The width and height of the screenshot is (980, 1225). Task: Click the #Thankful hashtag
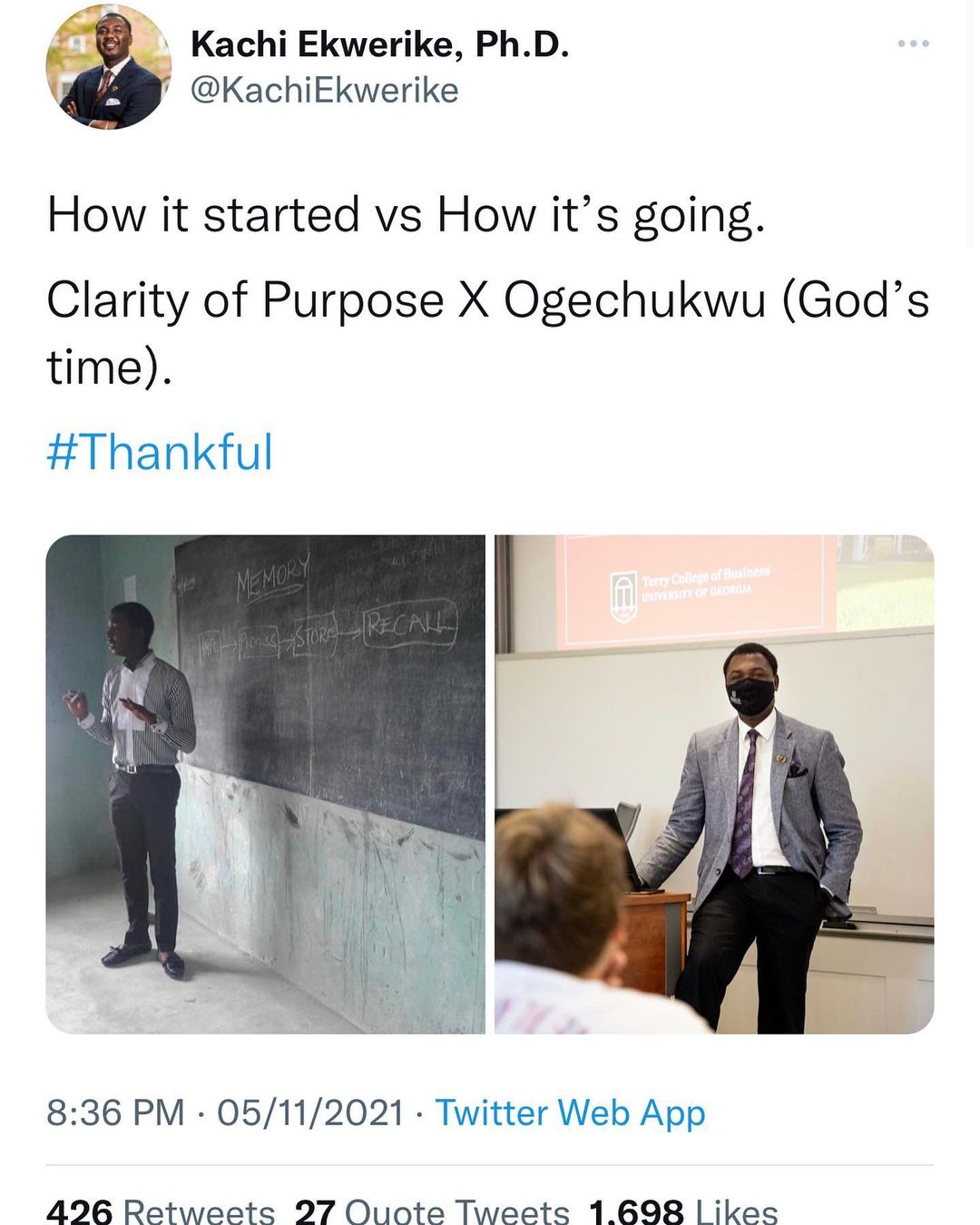tap(160, 452)
